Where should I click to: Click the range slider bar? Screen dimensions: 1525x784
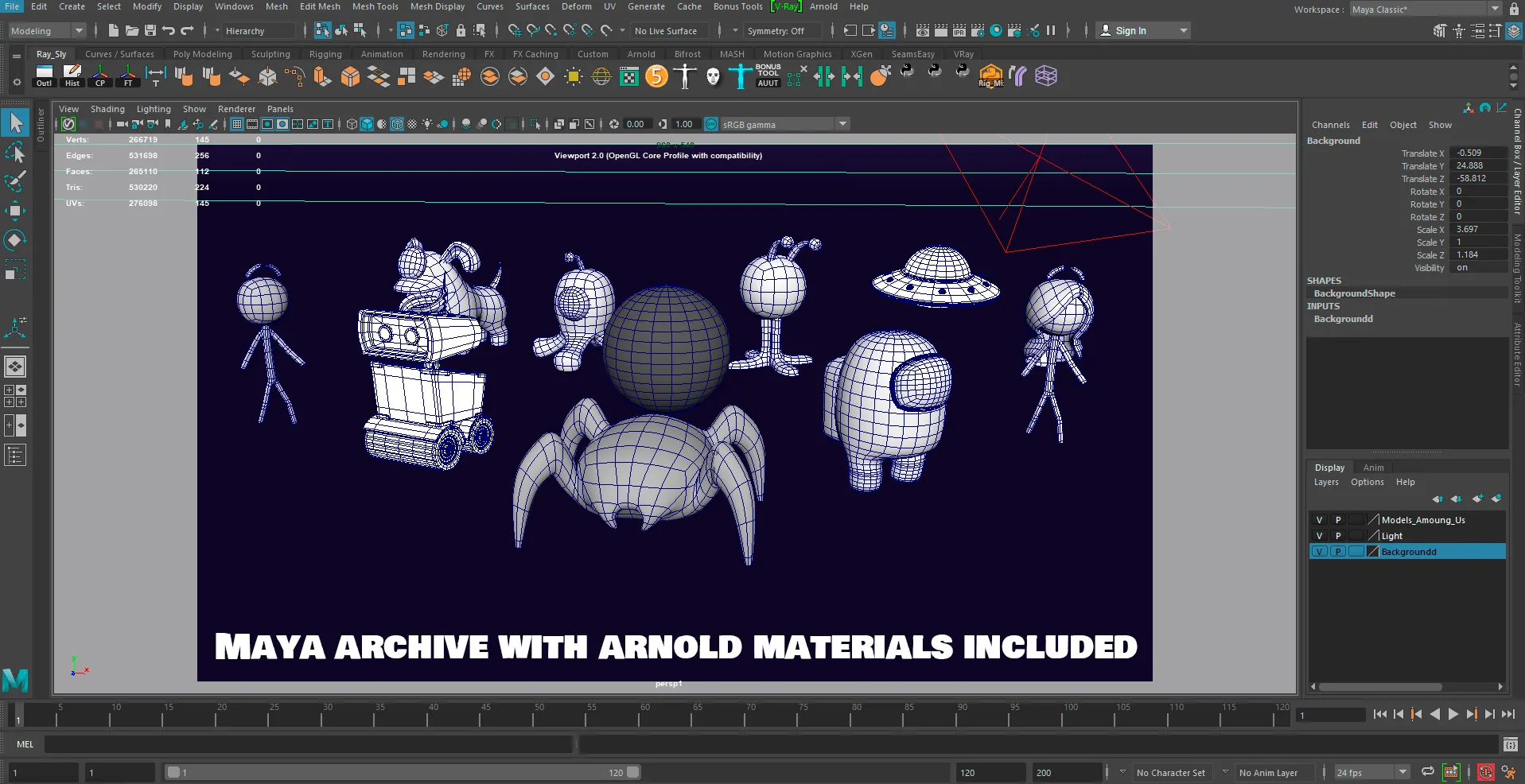click(402, 772)
